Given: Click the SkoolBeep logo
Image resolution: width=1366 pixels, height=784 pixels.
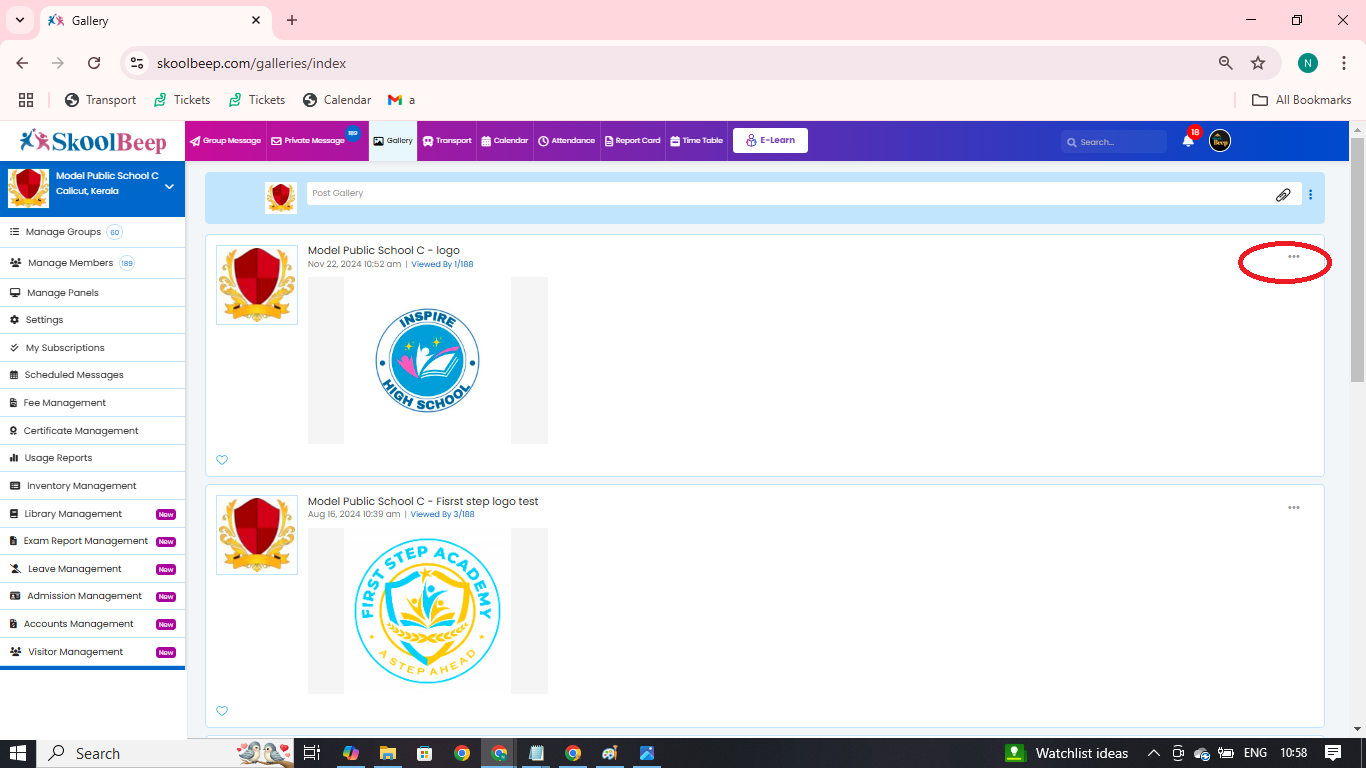Looking at the screenshot, I should 93,141.
